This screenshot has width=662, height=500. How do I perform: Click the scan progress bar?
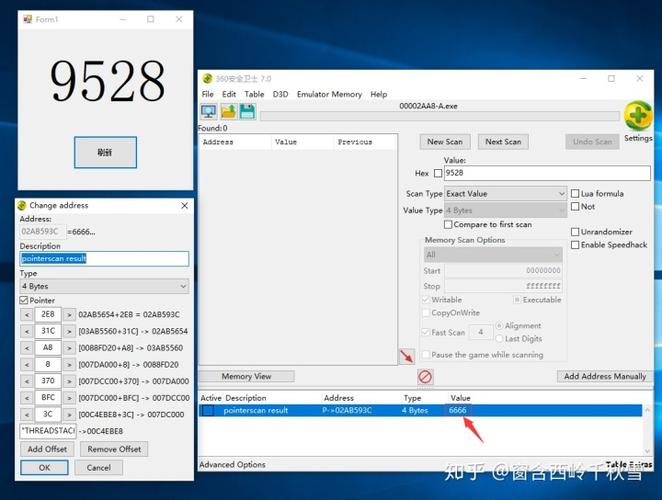[440, 116]
